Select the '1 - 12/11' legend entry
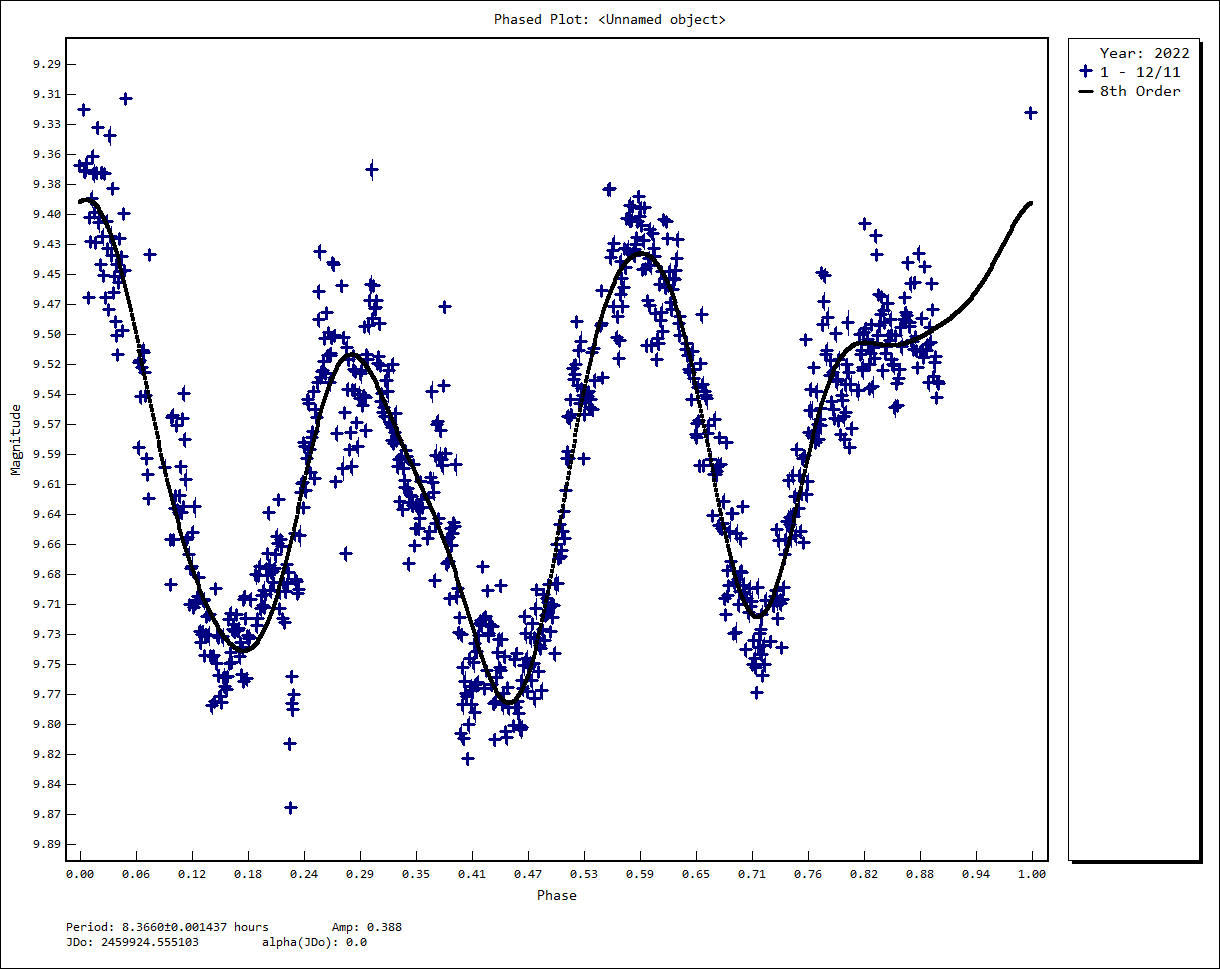Viewport: 1220px width, 969px height. point(1140,72)
